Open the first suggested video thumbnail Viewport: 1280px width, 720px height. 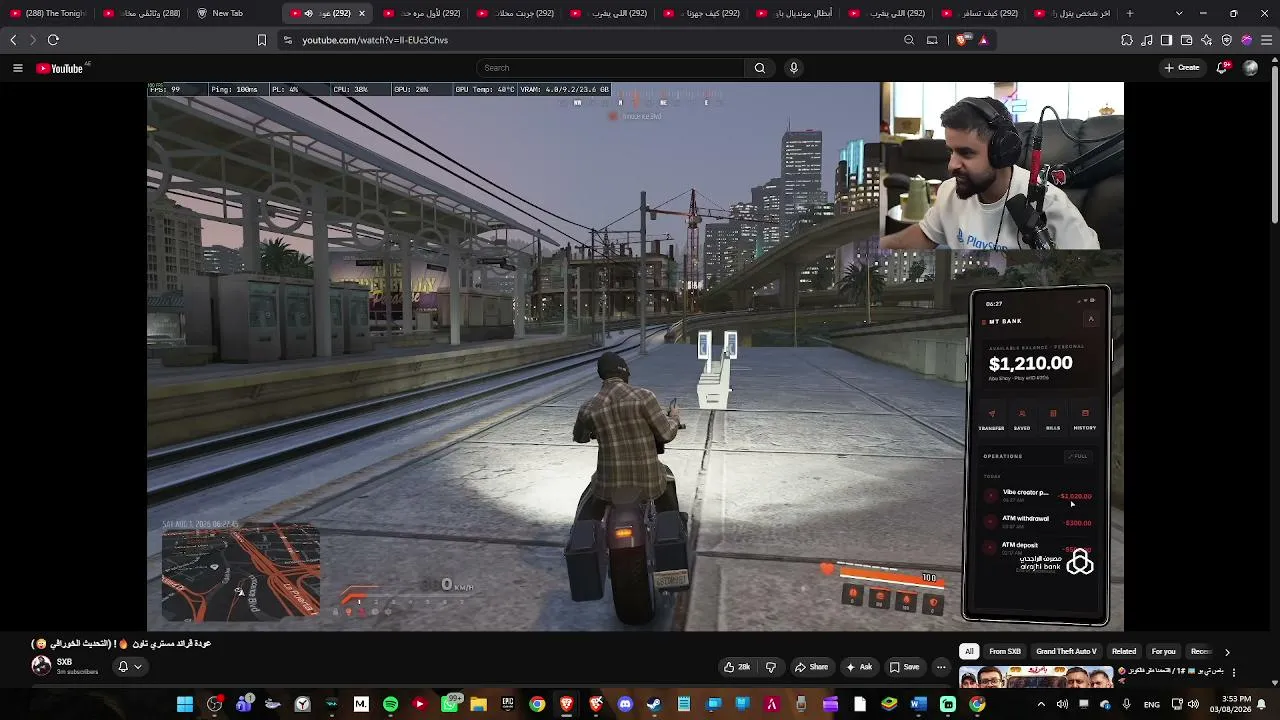(1036, 678)
